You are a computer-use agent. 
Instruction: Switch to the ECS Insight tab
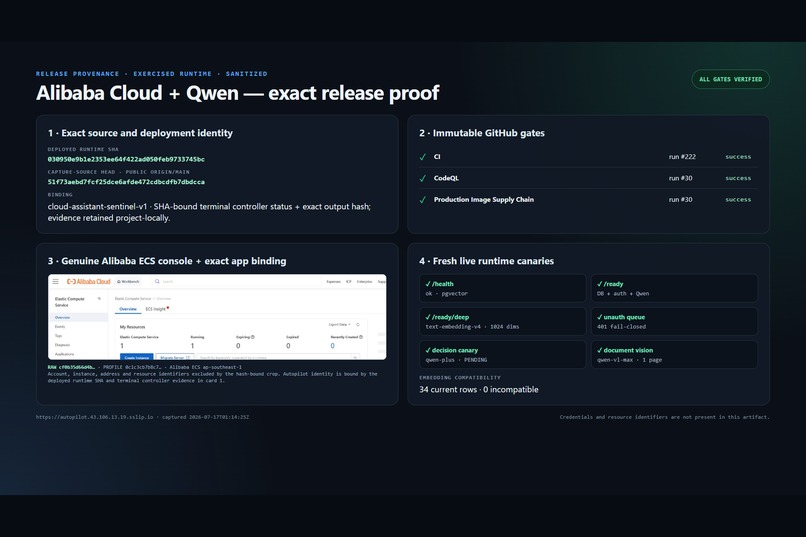[x=156, y=309]
